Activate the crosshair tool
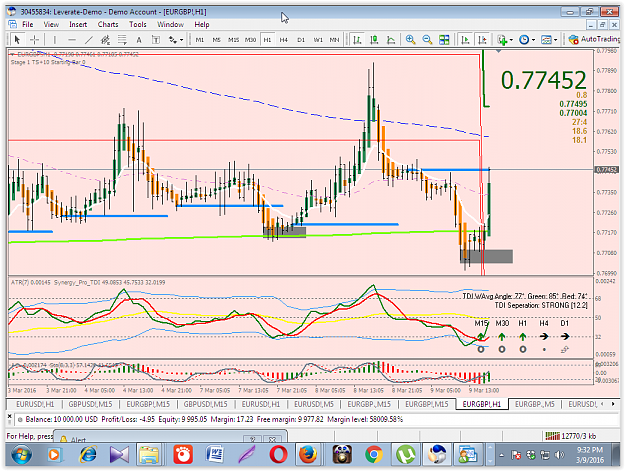625x471 pixels. tap(35, 39)
